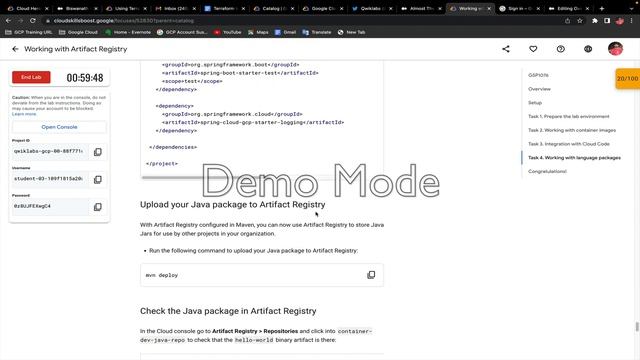Open the browser extensions puzzle icon
Screen dimensions: 640x360
point(595,20)
